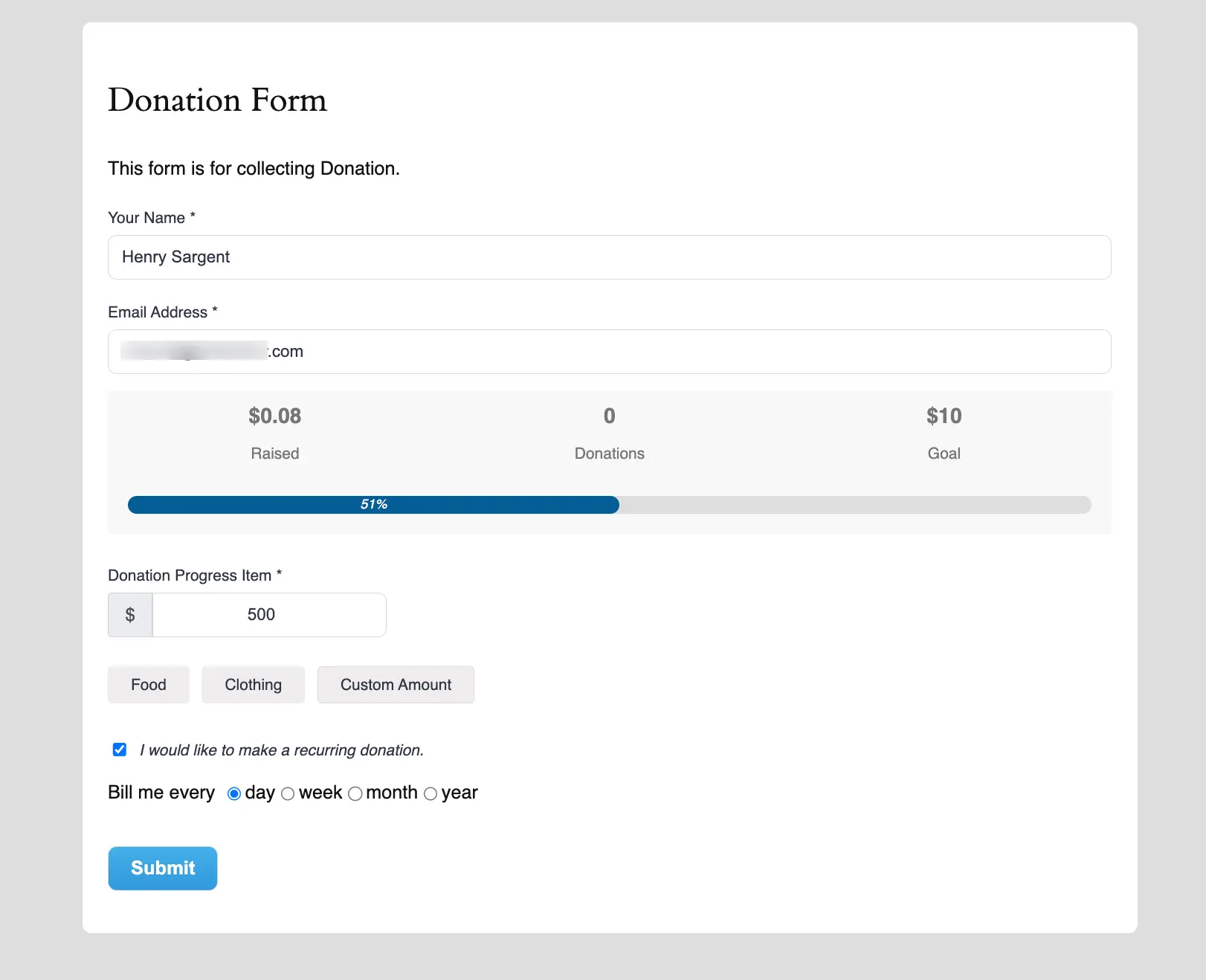1206x980 pixels.
Task: Enable the recurring donation checkbox
Action: click(119, 749)
